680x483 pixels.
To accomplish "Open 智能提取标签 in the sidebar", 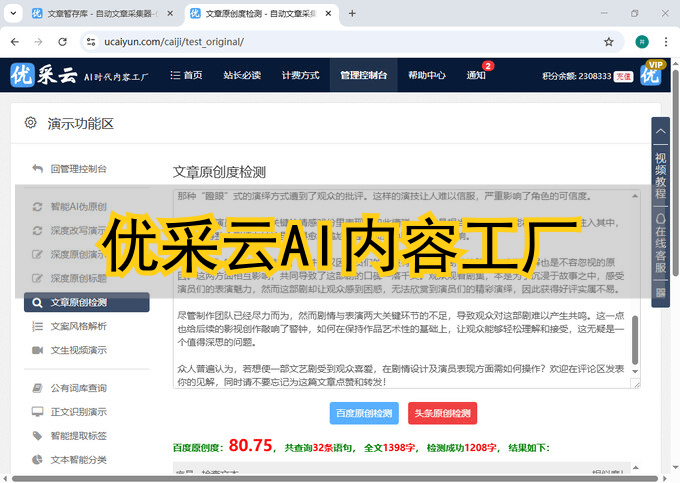I will [78, 436].
